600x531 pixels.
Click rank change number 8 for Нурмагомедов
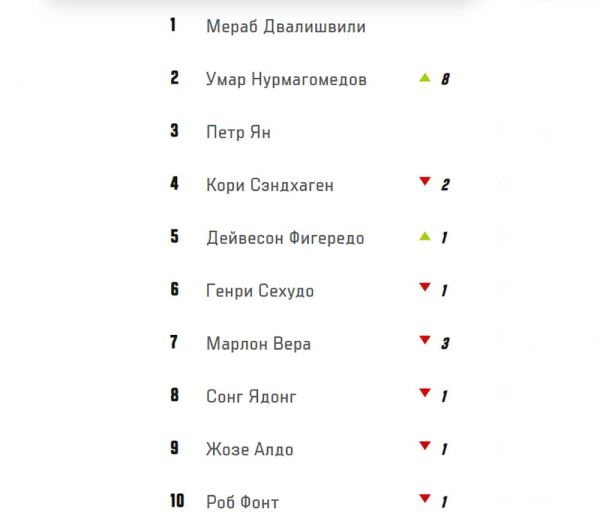(x=445, y=79)
